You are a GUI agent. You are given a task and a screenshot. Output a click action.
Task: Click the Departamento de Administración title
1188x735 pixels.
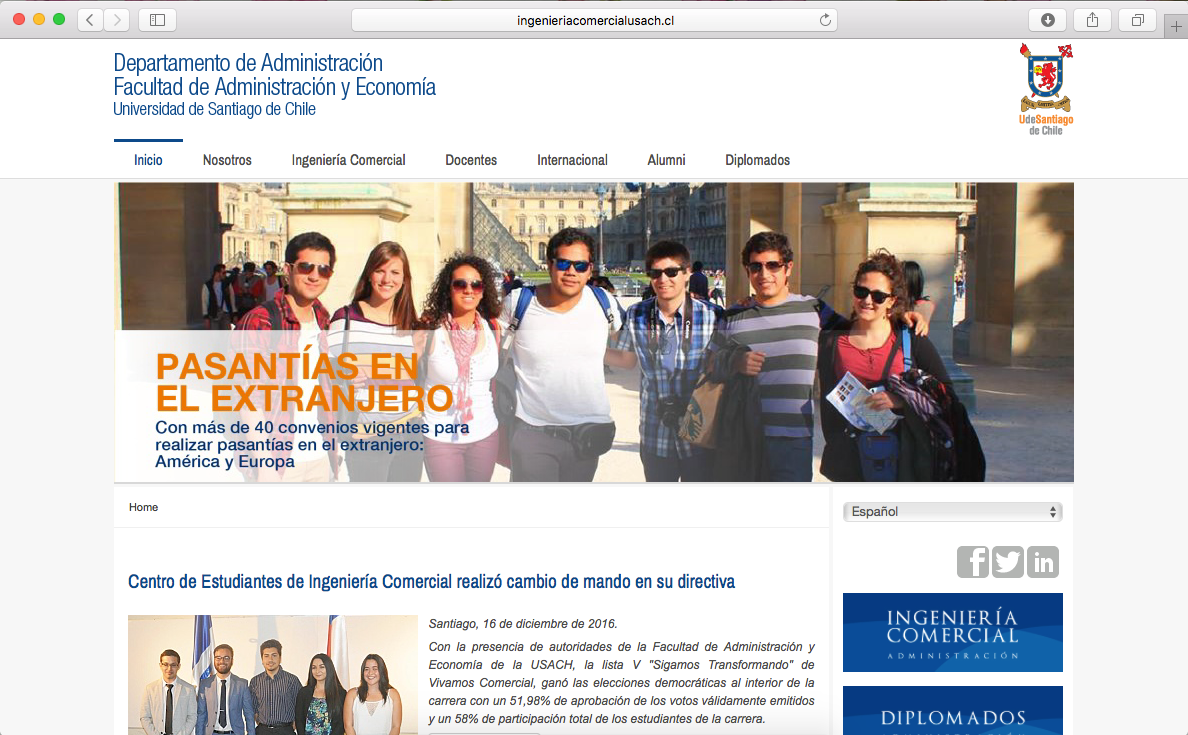coord(248,63)
